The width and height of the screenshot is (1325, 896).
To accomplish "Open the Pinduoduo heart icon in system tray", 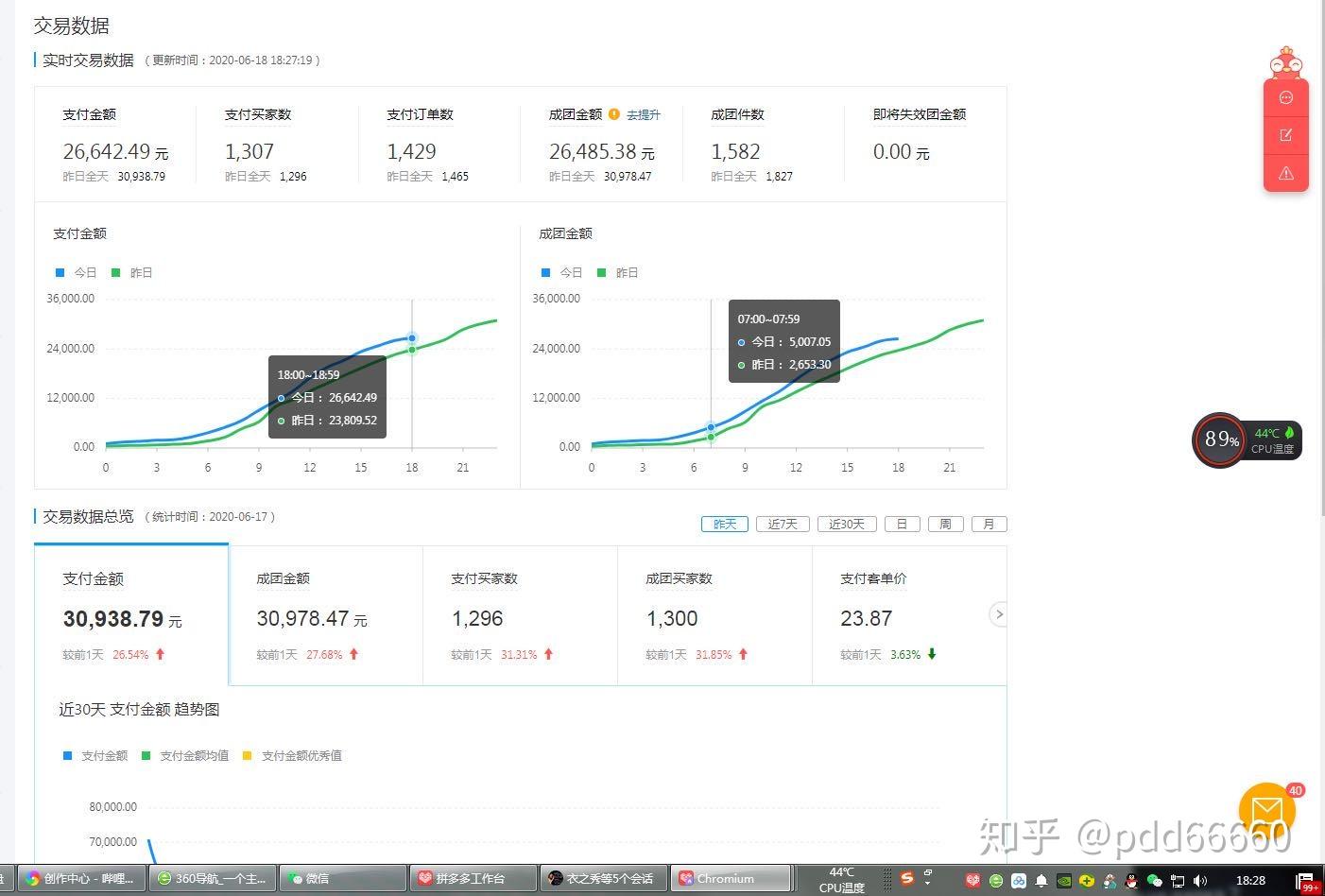I will 972,881.
